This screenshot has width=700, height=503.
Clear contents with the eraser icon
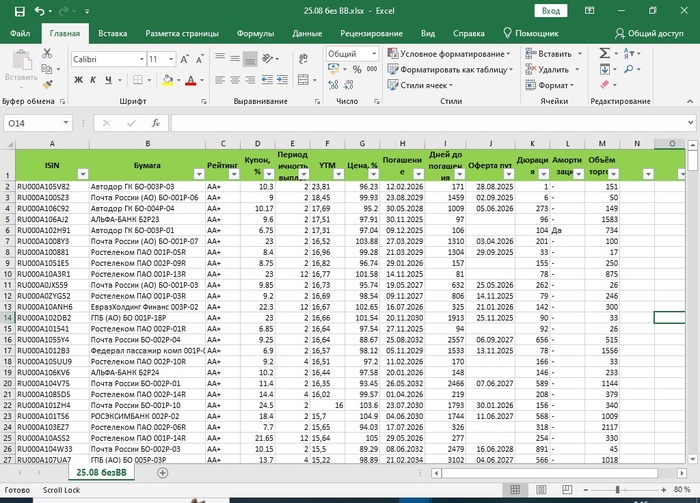(604, 84)
